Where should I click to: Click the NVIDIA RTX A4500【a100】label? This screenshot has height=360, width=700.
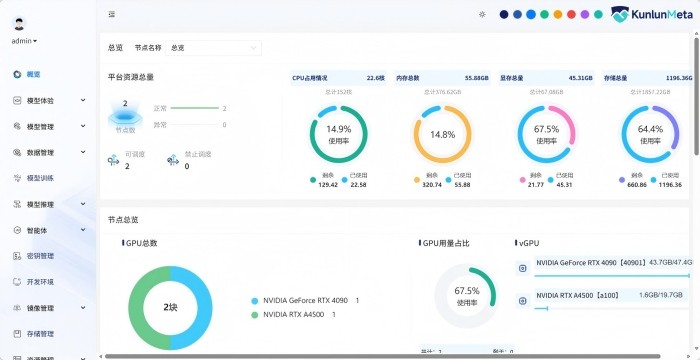pyautogui.click(x=578, y=295)
